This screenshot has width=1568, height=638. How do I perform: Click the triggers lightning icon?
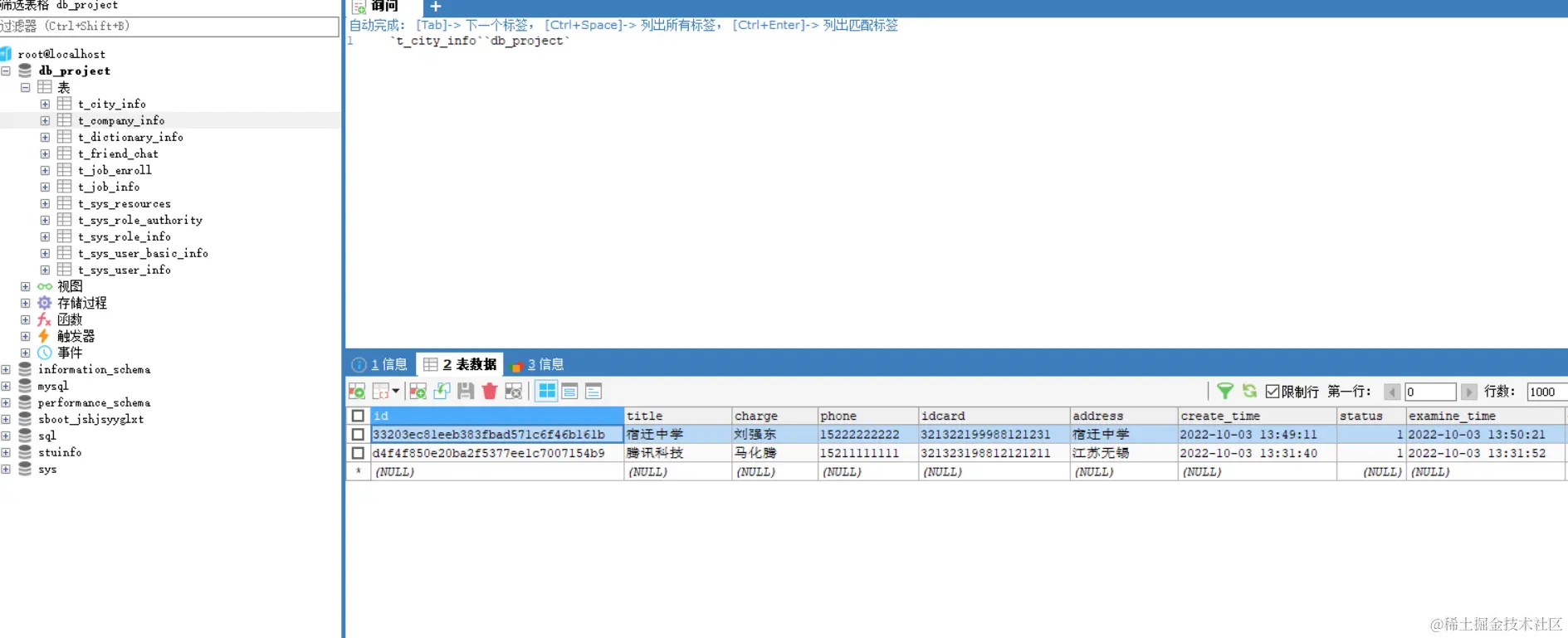pos(44,336)
